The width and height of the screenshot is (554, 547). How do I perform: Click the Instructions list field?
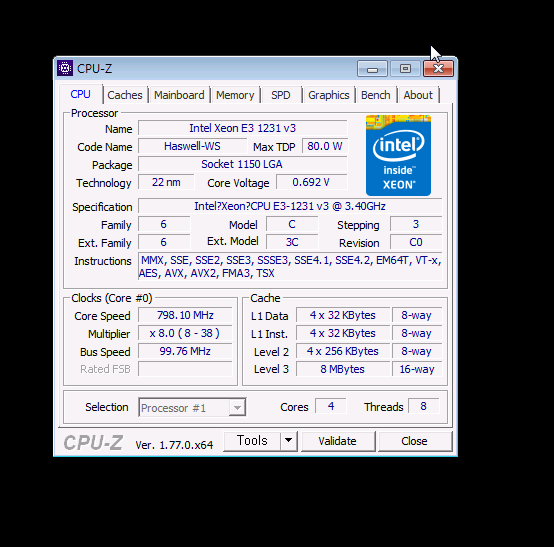[x=290, y=266]
